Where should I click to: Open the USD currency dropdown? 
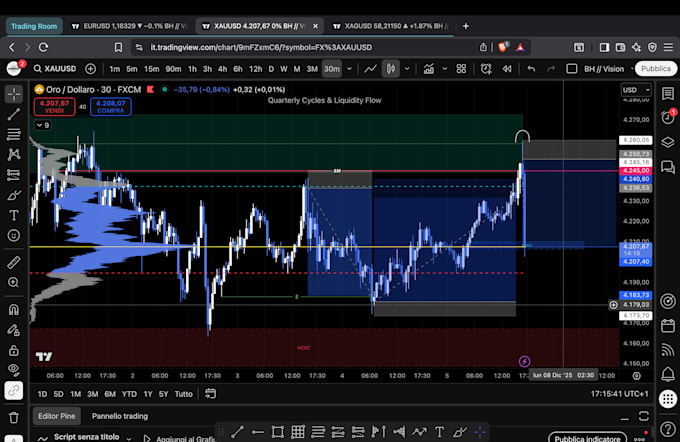coord(636,90)
